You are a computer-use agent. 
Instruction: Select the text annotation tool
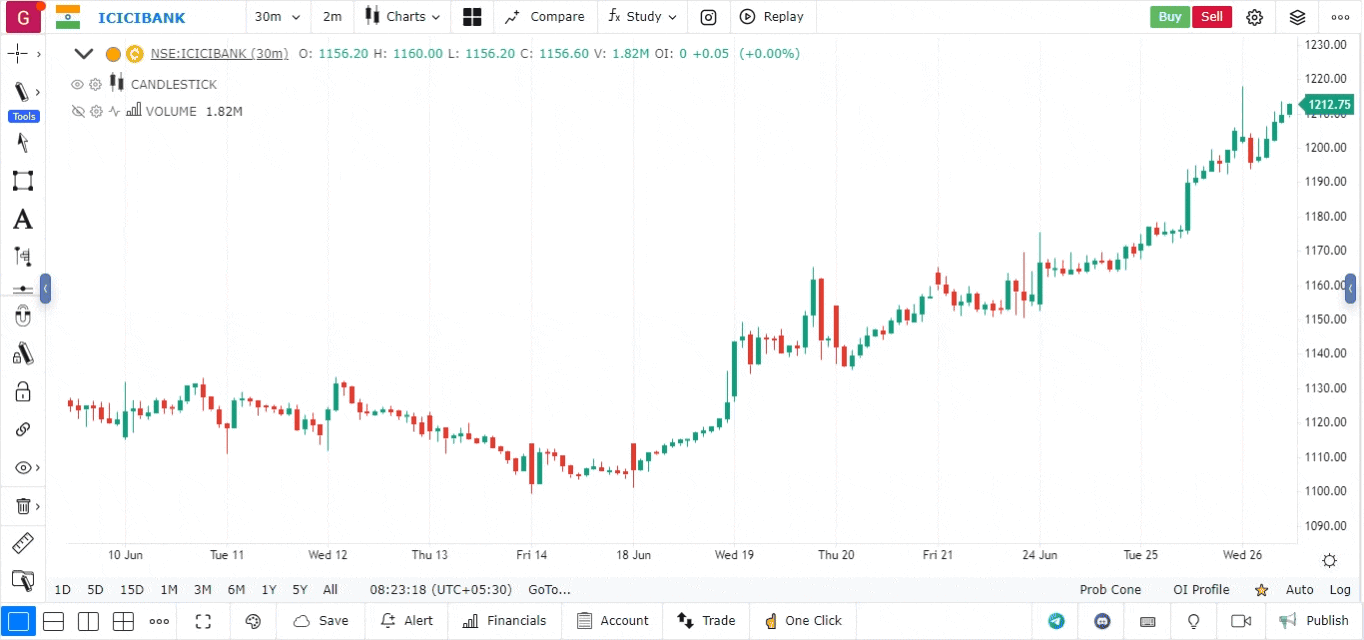22,220
